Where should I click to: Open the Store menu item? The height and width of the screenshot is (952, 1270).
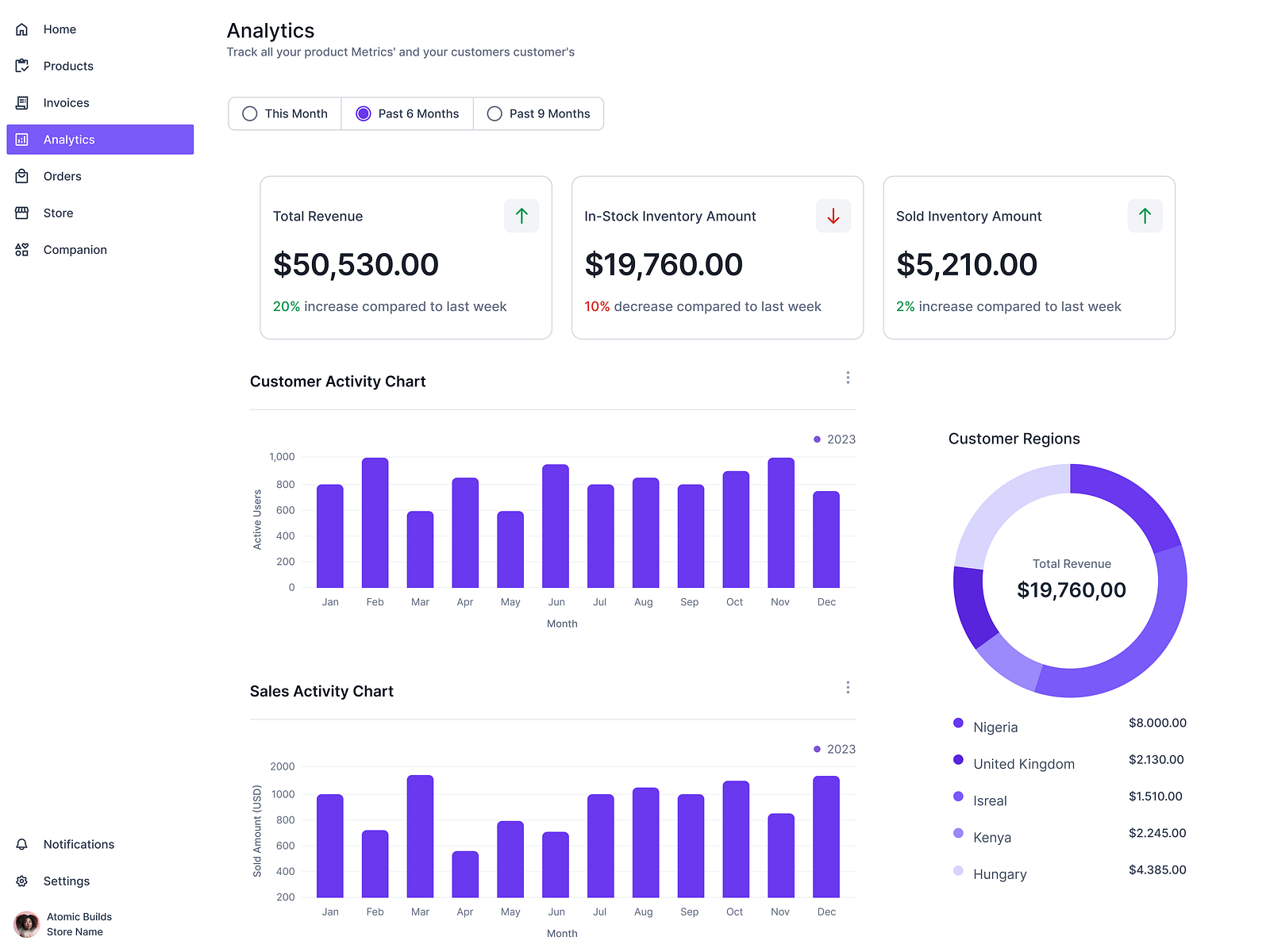(100, 213)
